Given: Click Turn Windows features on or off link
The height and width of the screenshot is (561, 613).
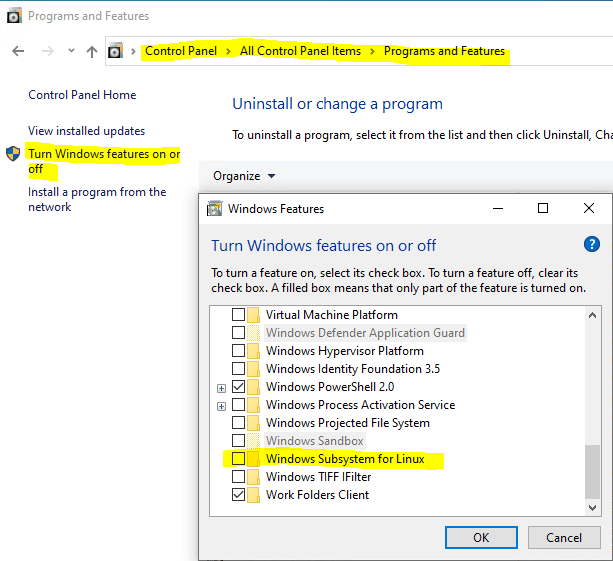Looking at the screenshot, I should click(104, 161).
